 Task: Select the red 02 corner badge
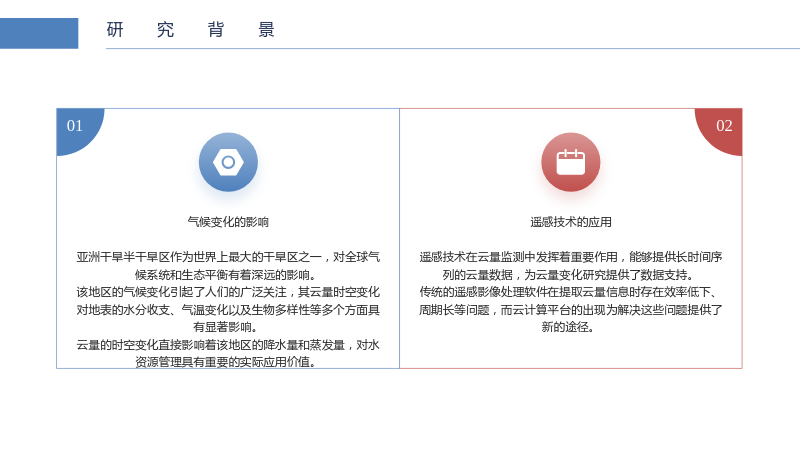[x=718, y=132]
